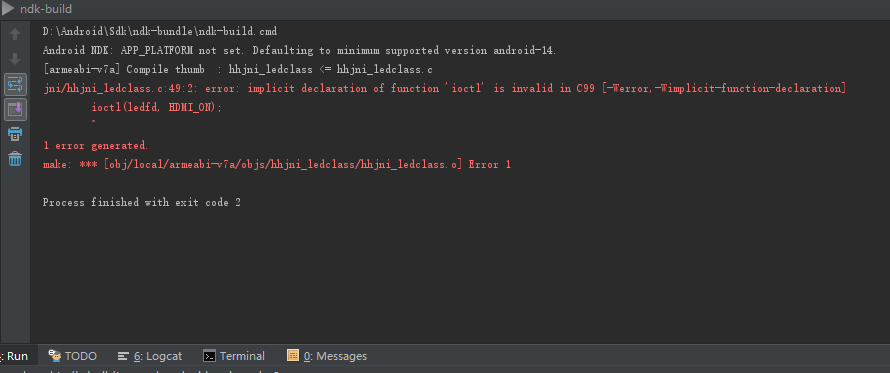Toggle Scroll to the End of output
Image resolution: width=890 pixels, height=373 pixels.
pos(15,109)
